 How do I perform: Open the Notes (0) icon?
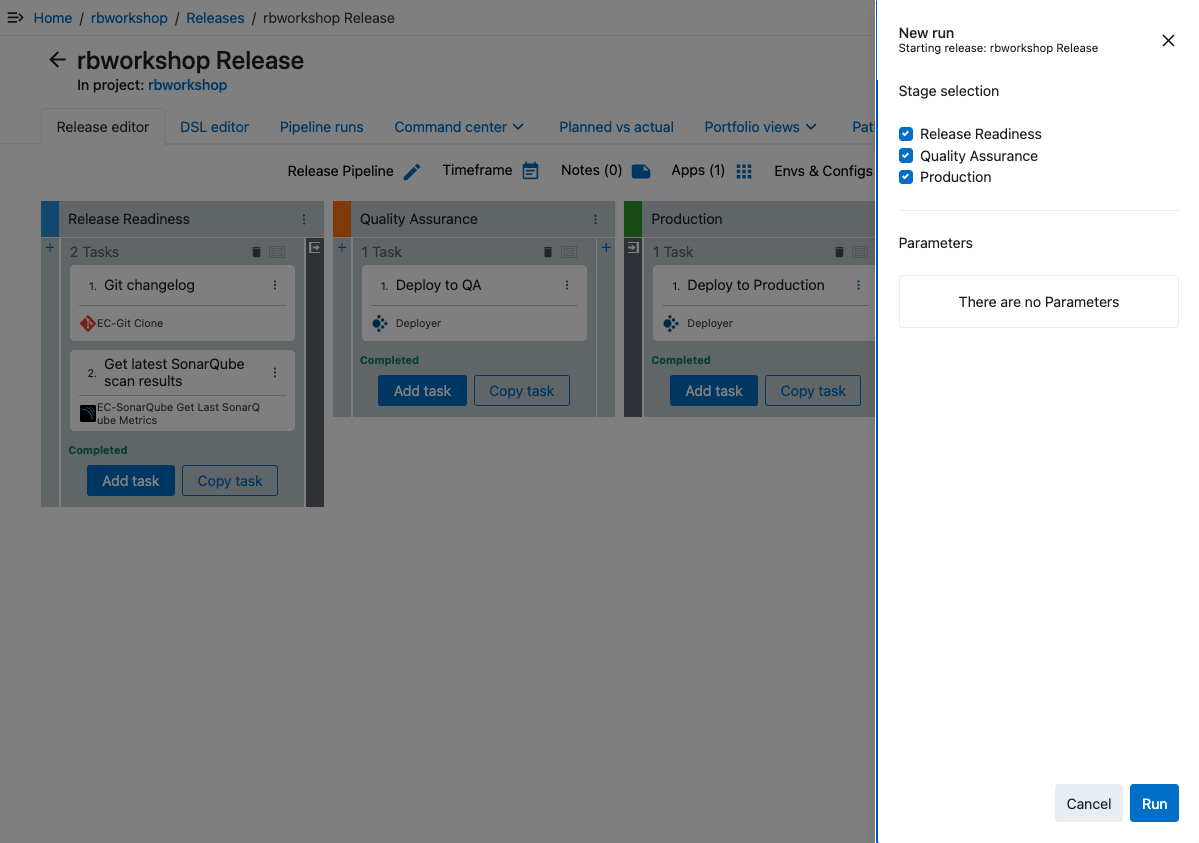(x=641, y=171)
